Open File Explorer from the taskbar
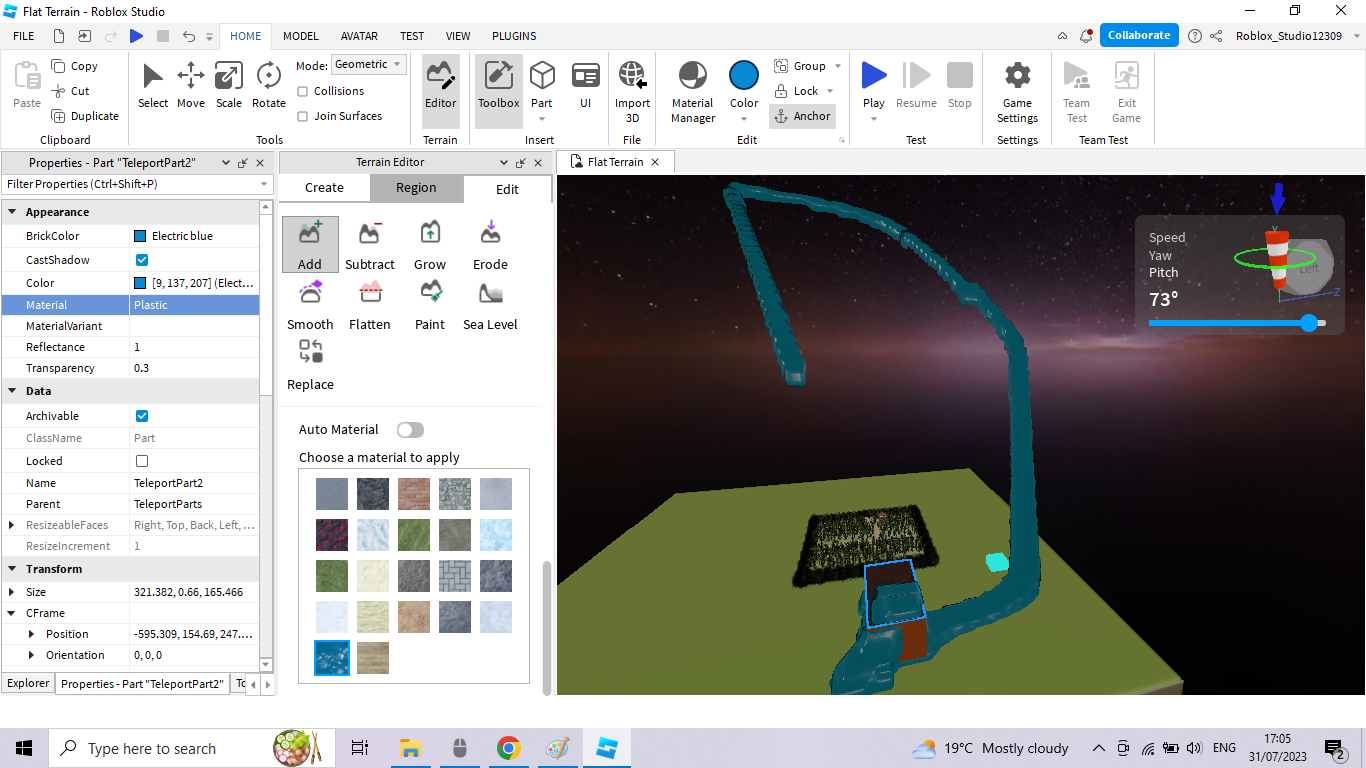The width and height of the screenshot is (1366, 768). pos(409,748)
